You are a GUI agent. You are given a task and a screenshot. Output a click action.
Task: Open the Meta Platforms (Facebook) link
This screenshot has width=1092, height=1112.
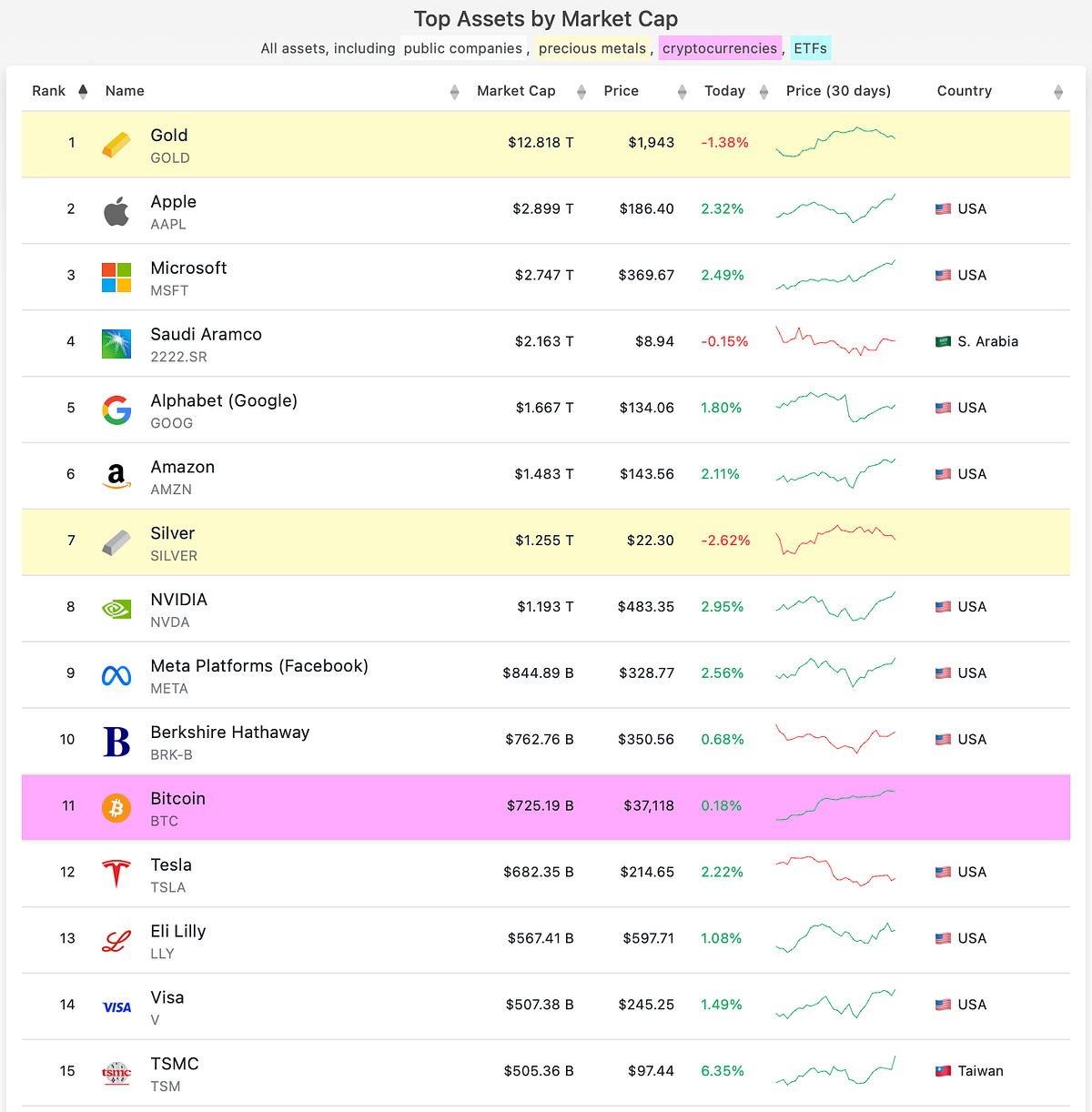coord(259,667)
